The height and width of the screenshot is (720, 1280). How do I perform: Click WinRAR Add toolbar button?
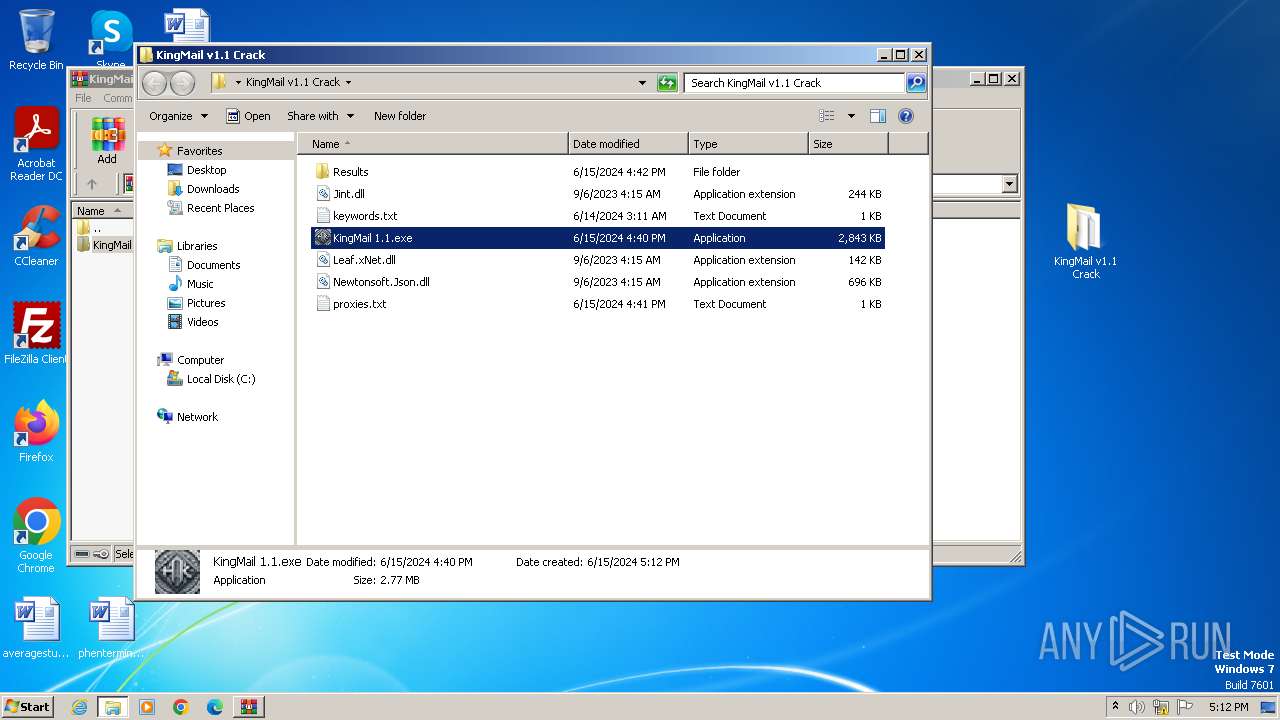tap(107, 140)
